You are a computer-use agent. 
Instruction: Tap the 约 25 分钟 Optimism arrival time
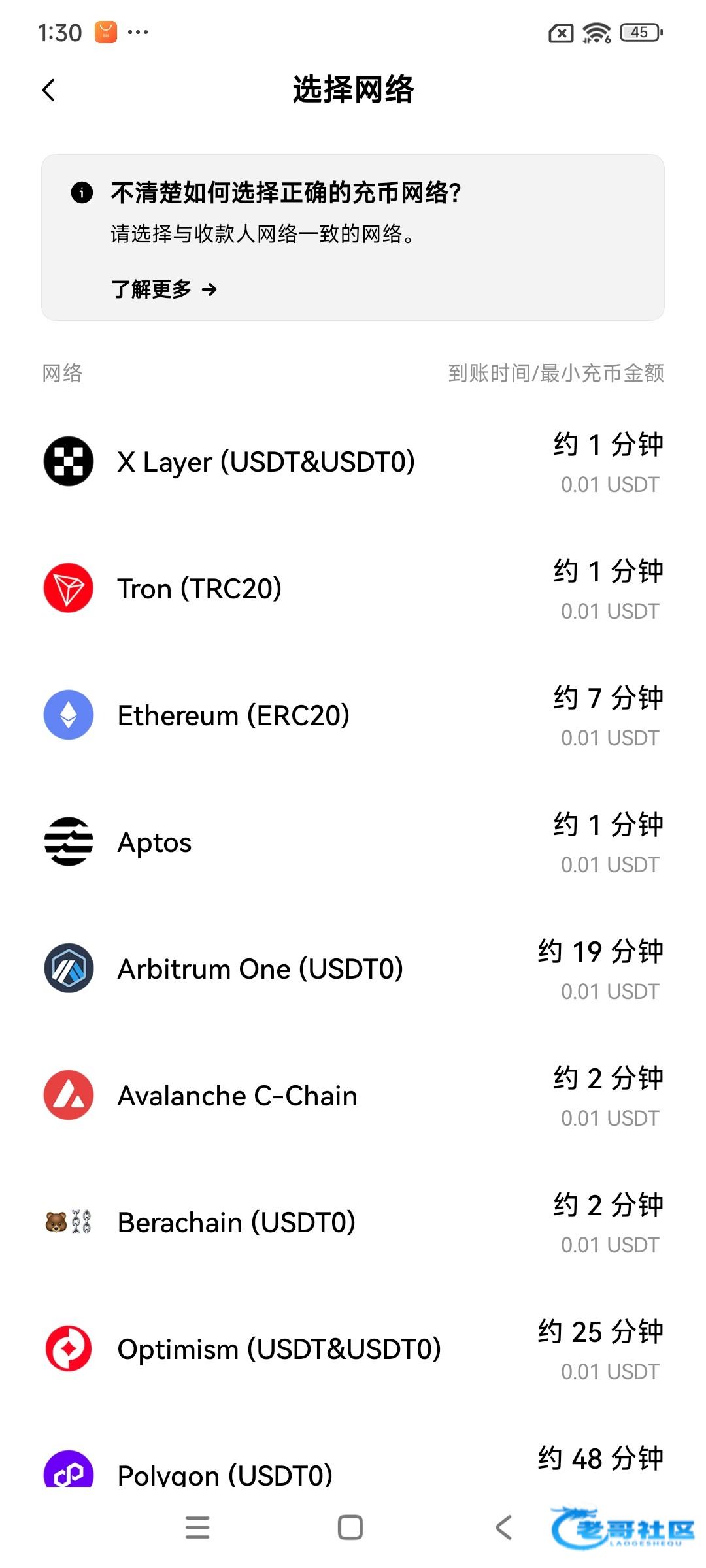600,1331
